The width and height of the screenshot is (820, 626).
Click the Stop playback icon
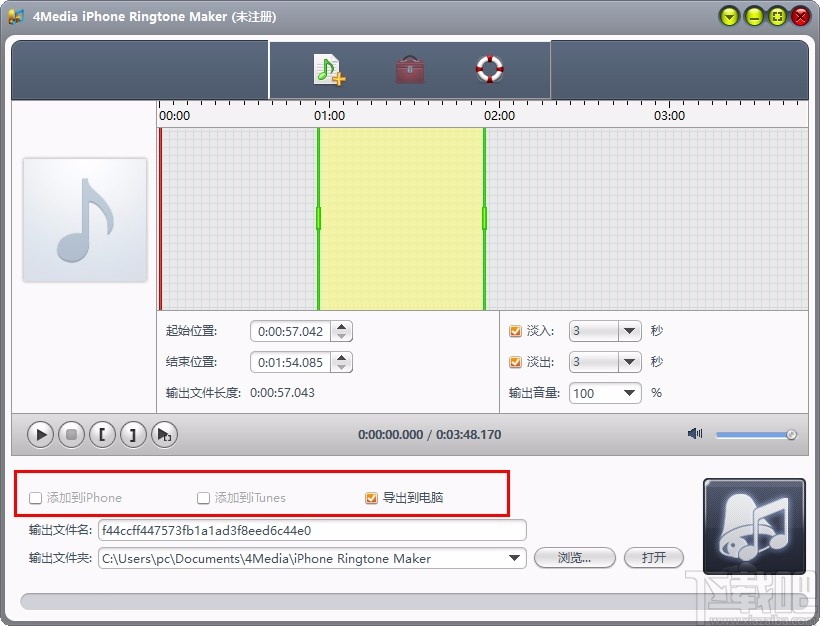tap(71, 434)
